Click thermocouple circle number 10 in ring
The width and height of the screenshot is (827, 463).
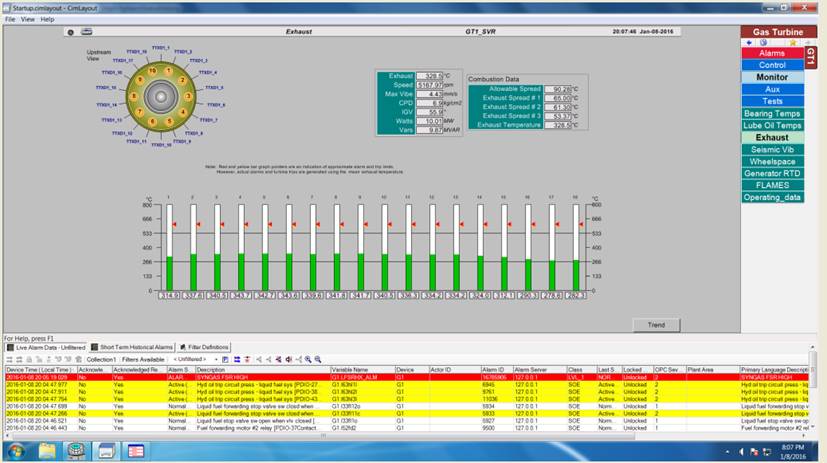click(152, 71)
